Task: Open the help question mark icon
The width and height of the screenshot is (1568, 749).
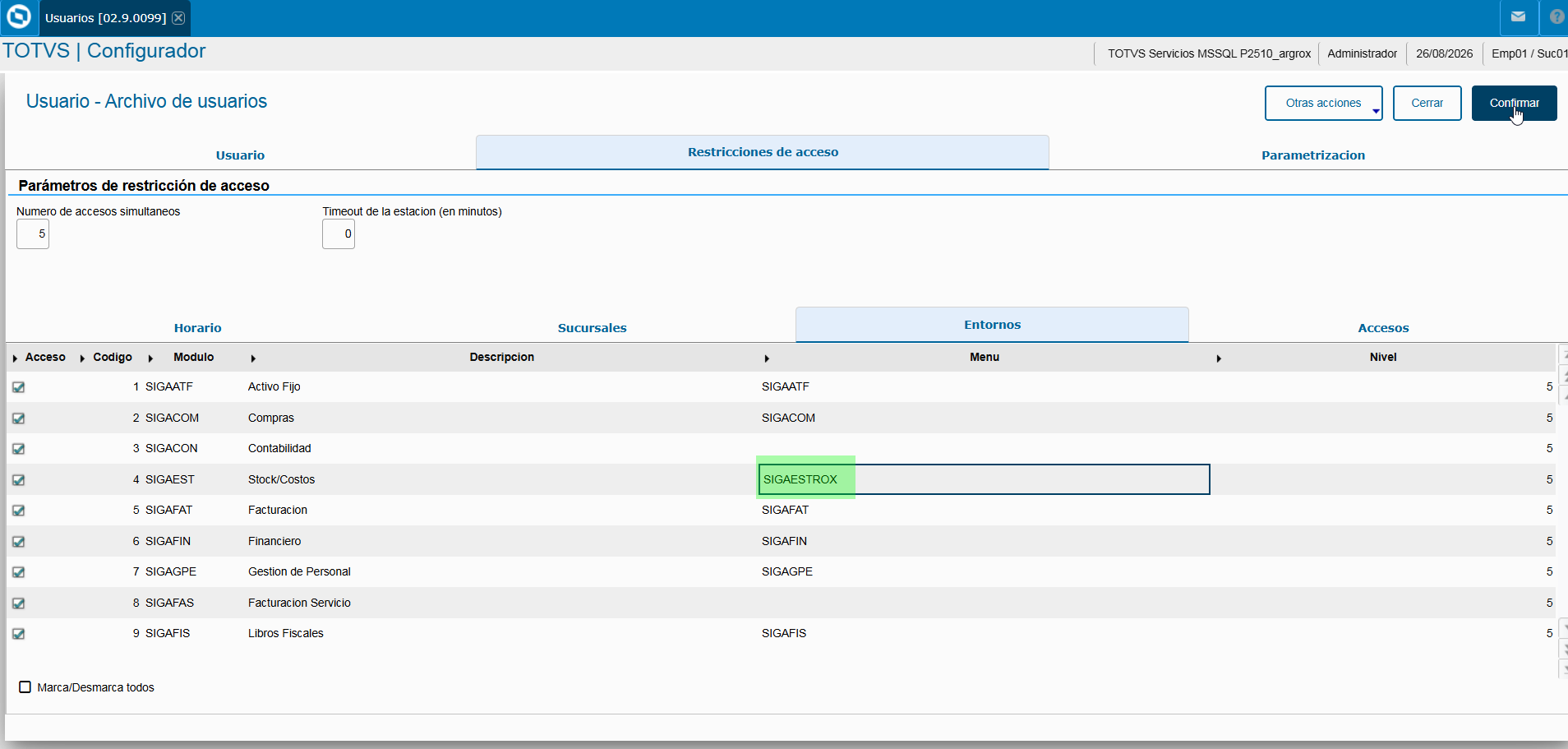Action: click(x=1556, y=16)
